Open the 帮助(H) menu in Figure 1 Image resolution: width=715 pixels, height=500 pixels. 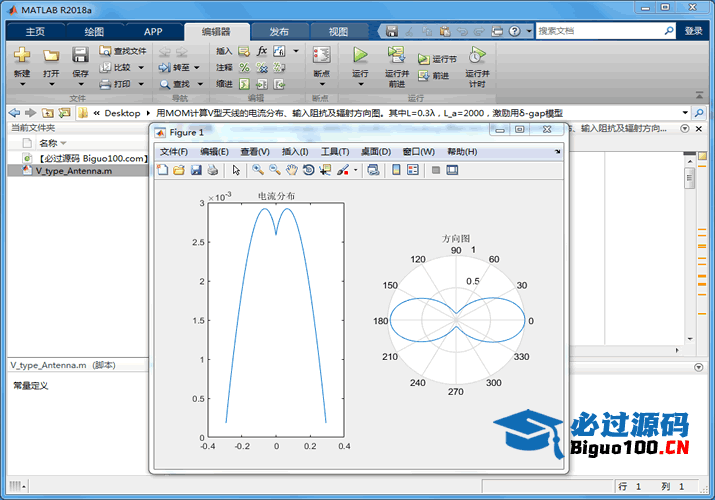click(462, 151)
